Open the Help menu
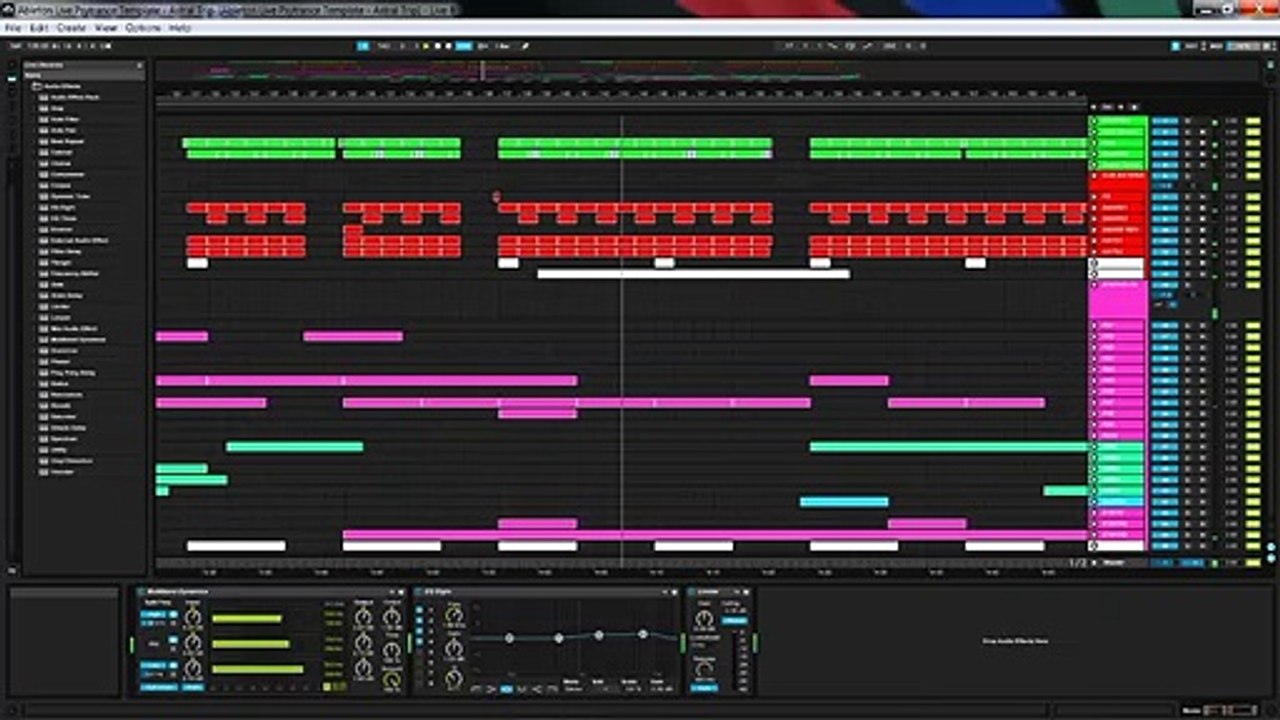The width and height of the screenshot is (1280, 720). pyautogui.click(x=180, y=28)
